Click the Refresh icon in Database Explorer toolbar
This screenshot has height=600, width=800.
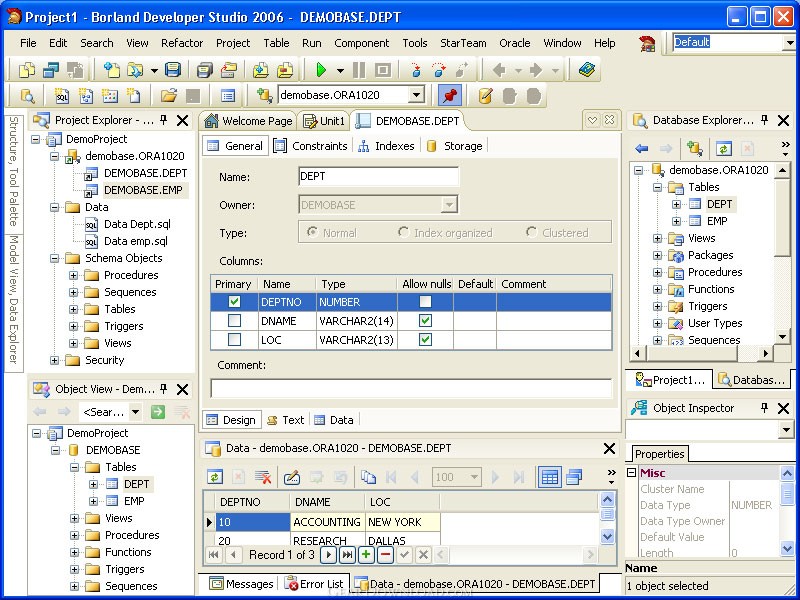723,148
